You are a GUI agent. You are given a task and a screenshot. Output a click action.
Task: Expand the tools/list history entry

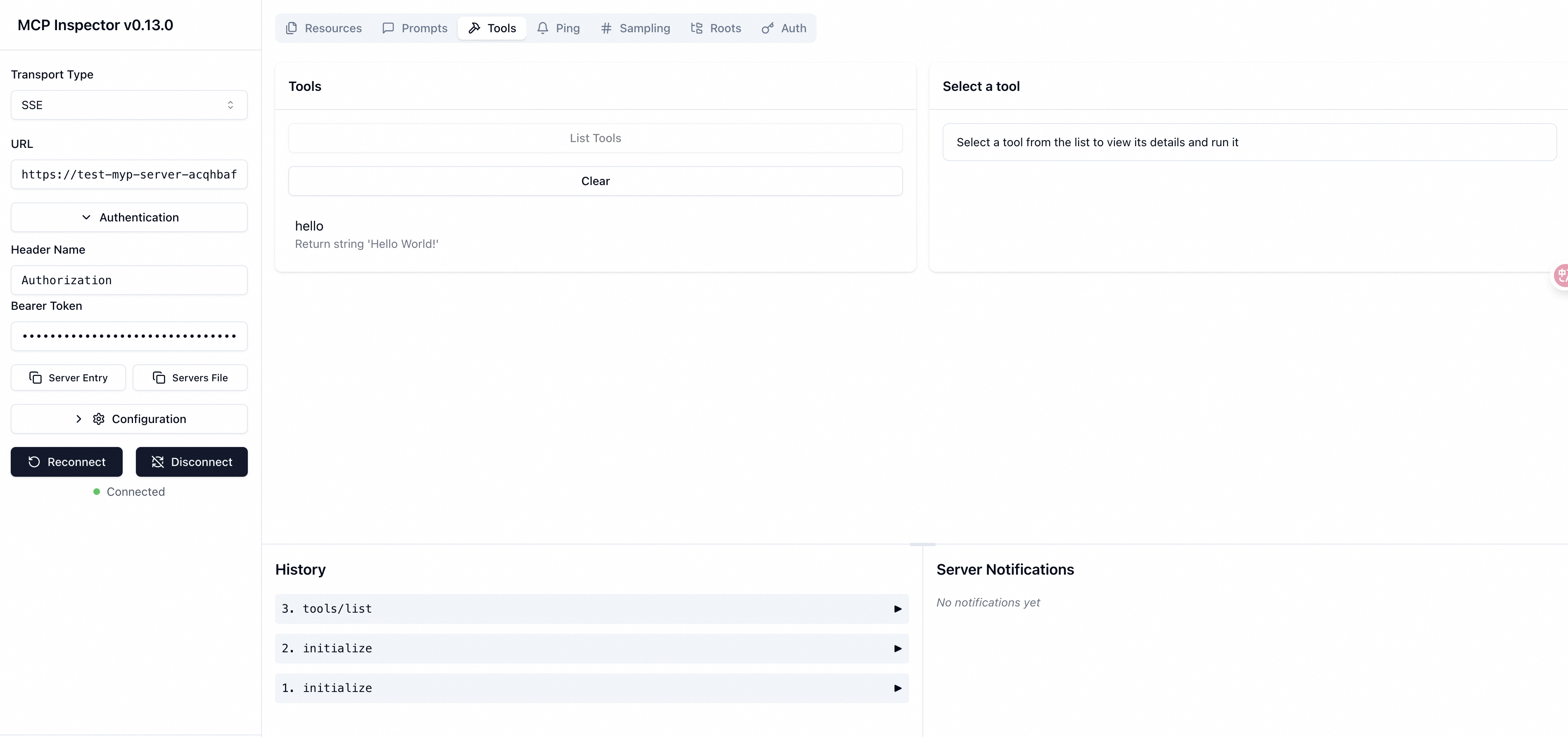[x=897, y=609]
